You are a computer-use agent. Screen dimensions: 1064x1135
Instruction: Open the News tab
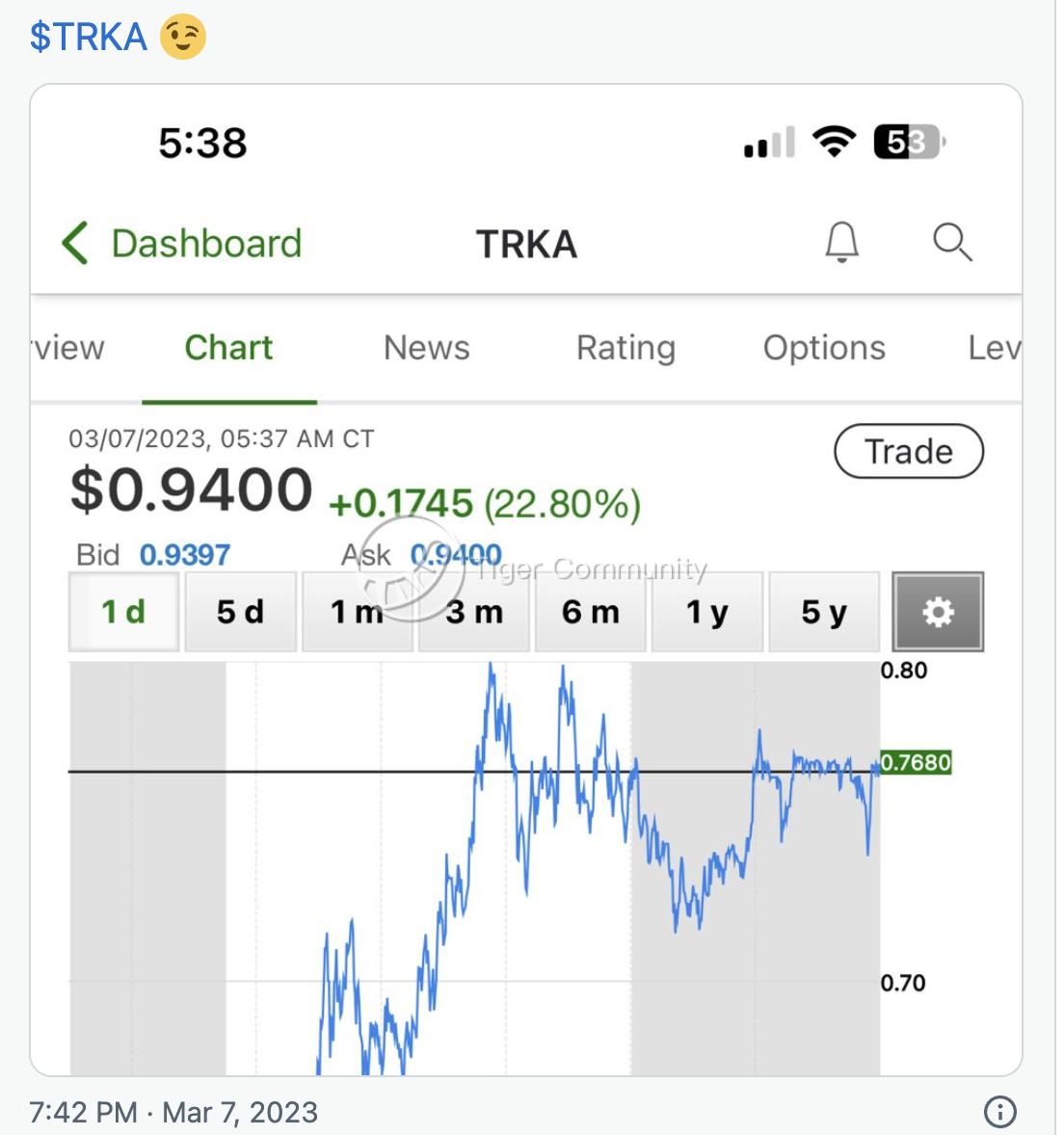[427, 348]
